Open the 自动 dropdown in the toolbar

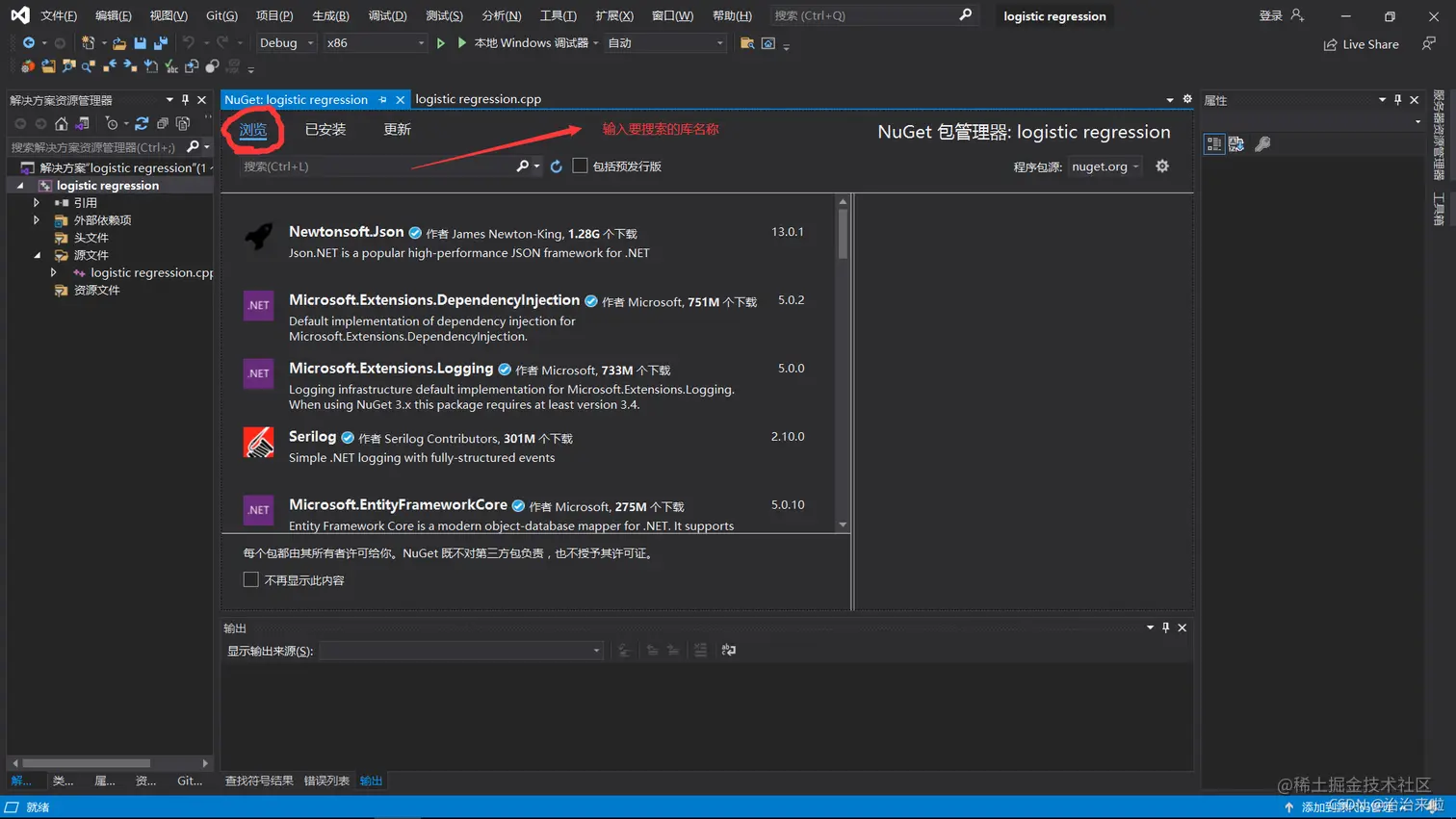(664, 42)
